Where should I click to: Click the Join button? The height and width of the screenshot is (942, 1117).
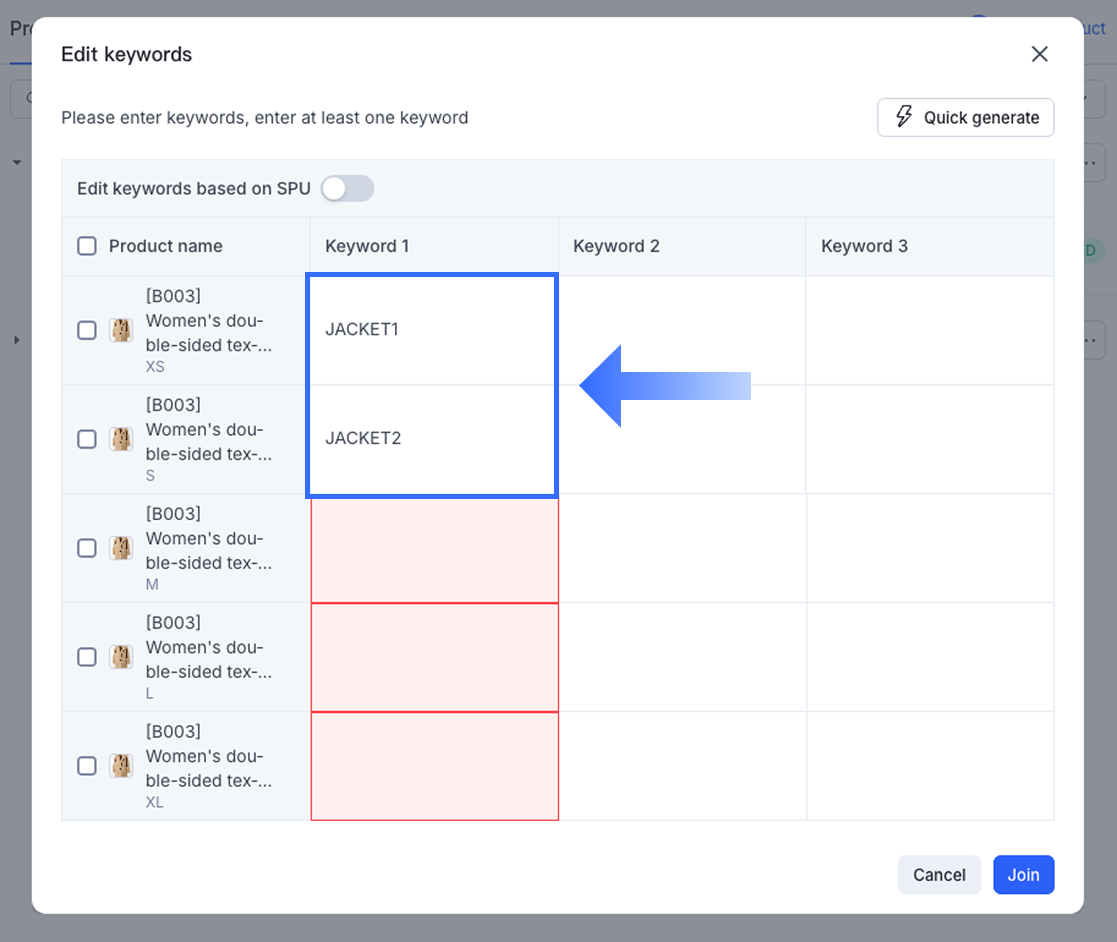(x=1023, y=875)
